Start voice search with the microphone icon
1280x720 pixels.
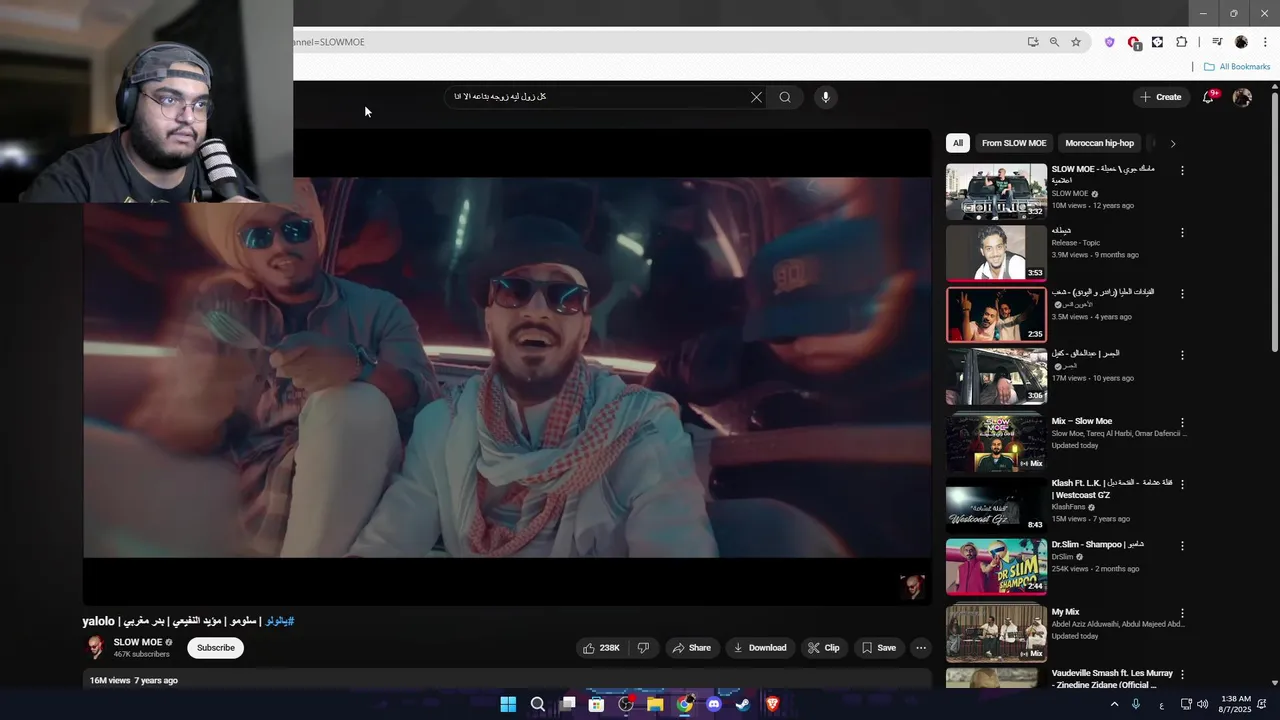click(x=825, y=97)
